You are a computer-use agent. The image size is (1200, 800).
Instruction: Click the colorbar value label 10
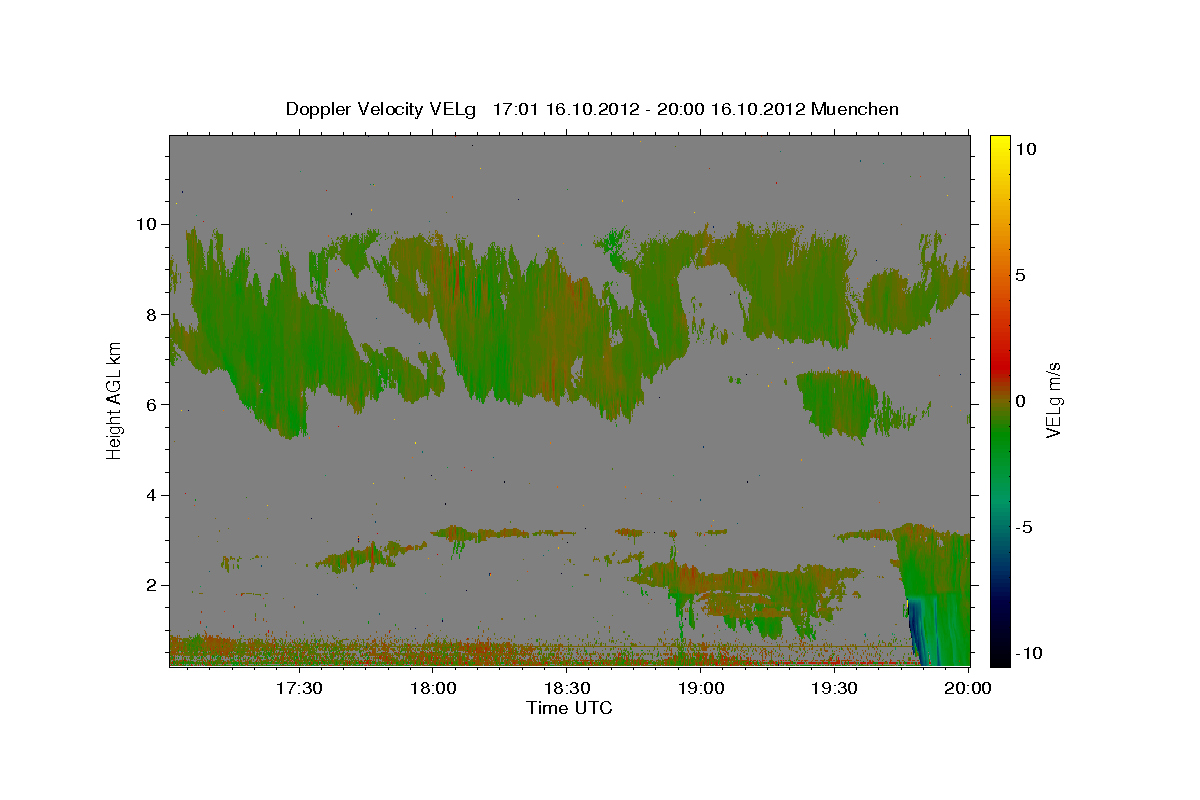(1026, 148)
